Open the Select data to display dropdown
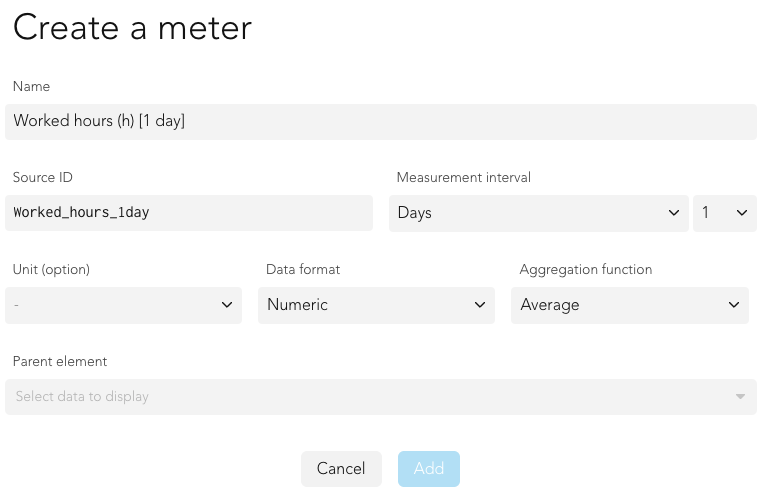Viewport: 769px width, 499px height. [381, 396]
